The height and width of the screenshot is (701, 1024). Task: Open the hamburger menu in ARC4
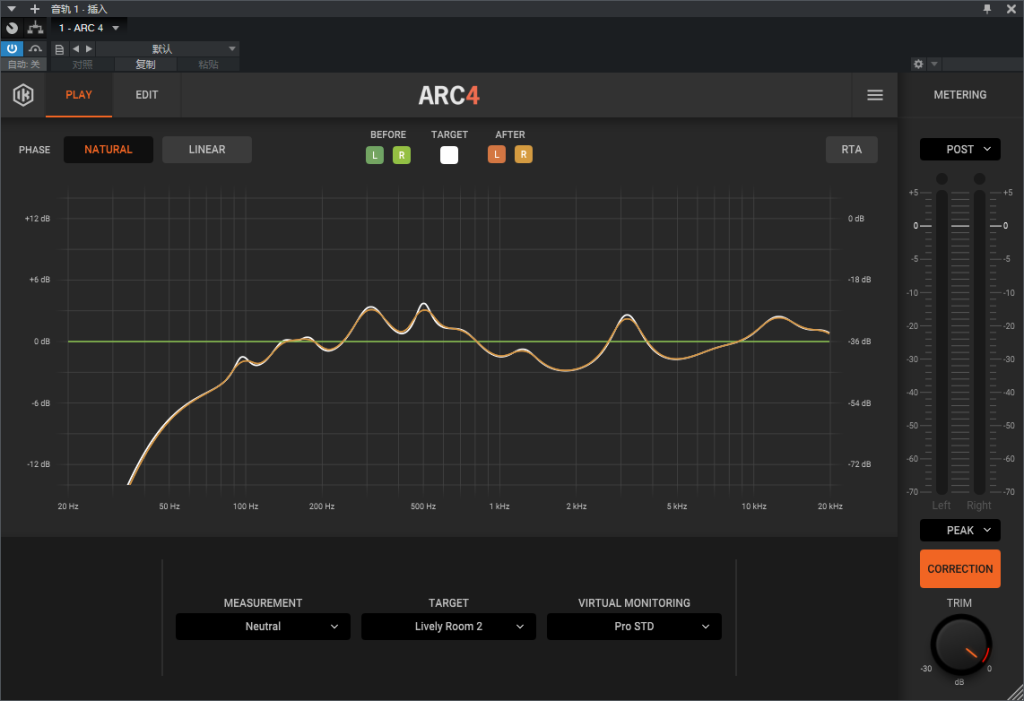(874, 95)
